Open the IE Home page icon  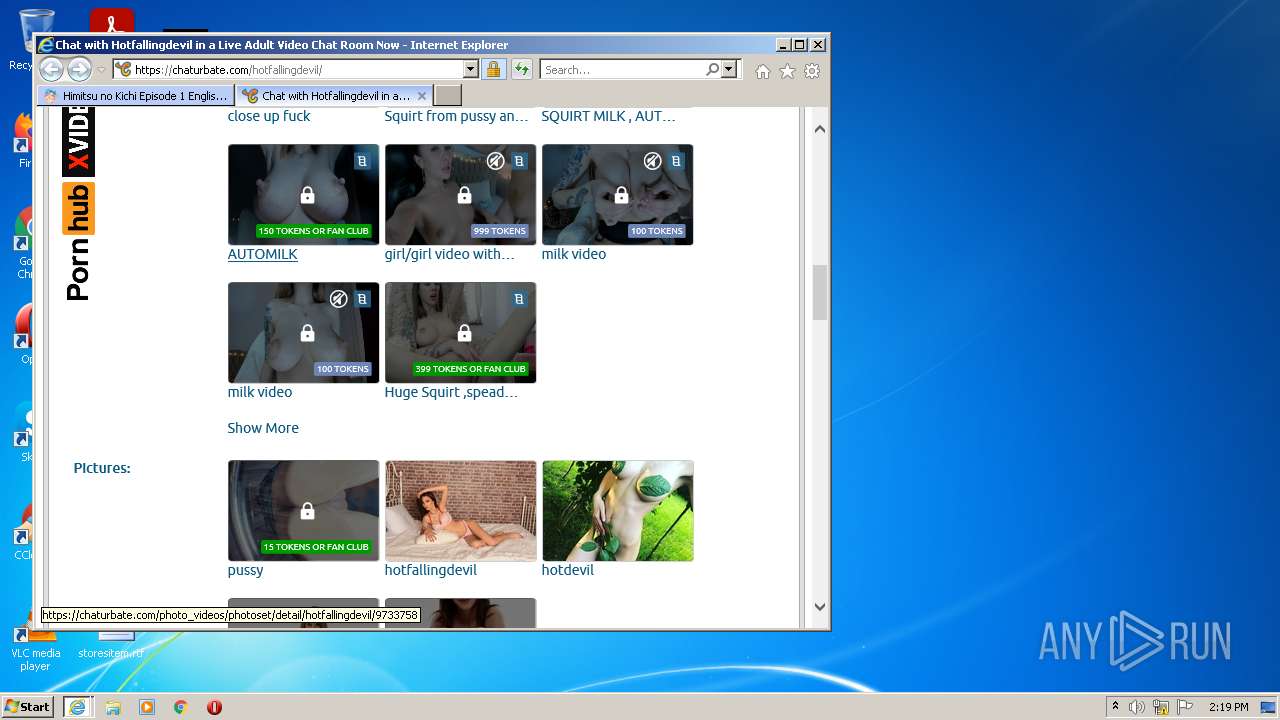click(763, 71)
